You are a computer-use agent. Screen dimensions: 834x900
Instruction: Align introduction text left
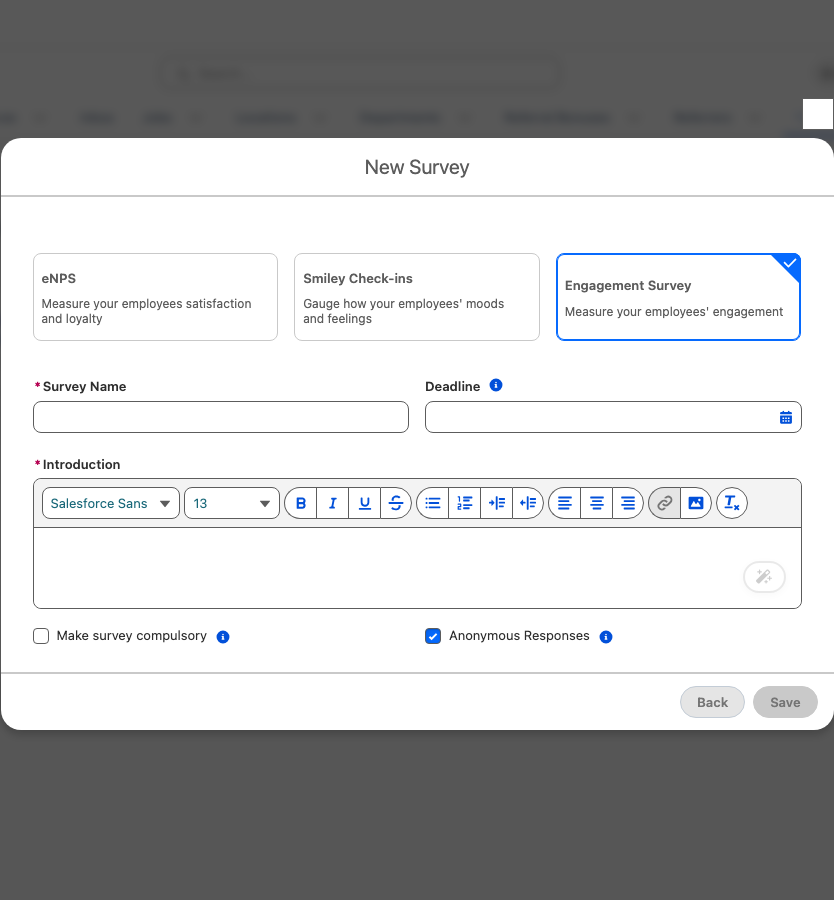[x=565, y=503]
